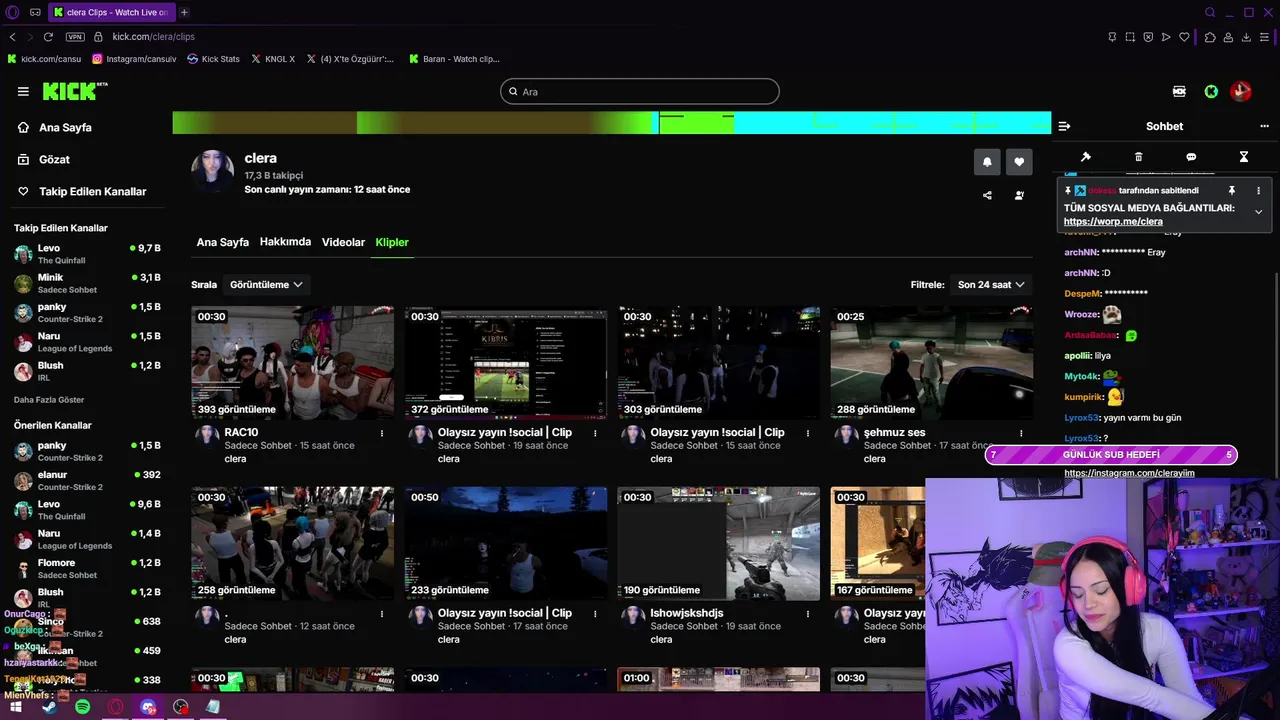Open Gözat in the sidebar
The image size is (1280, 720).
click(54, 159)
